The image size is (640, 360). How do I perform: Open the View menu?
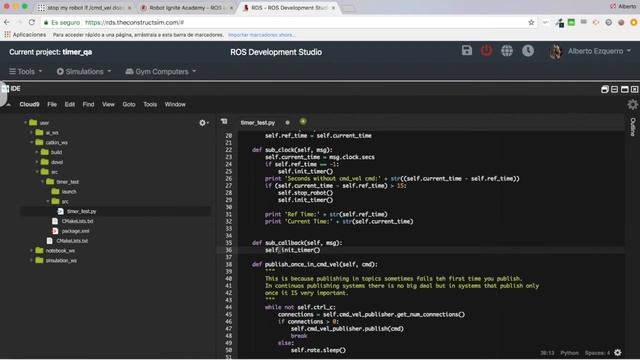[108, 104]
